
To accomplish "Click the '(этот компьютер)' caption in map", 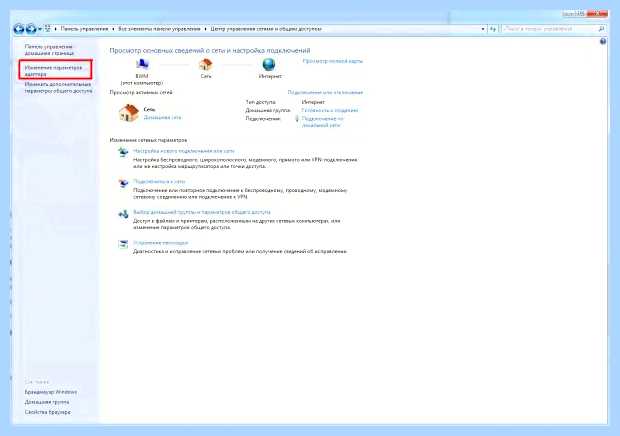I will pyautogui.click(x=142, y=83).
